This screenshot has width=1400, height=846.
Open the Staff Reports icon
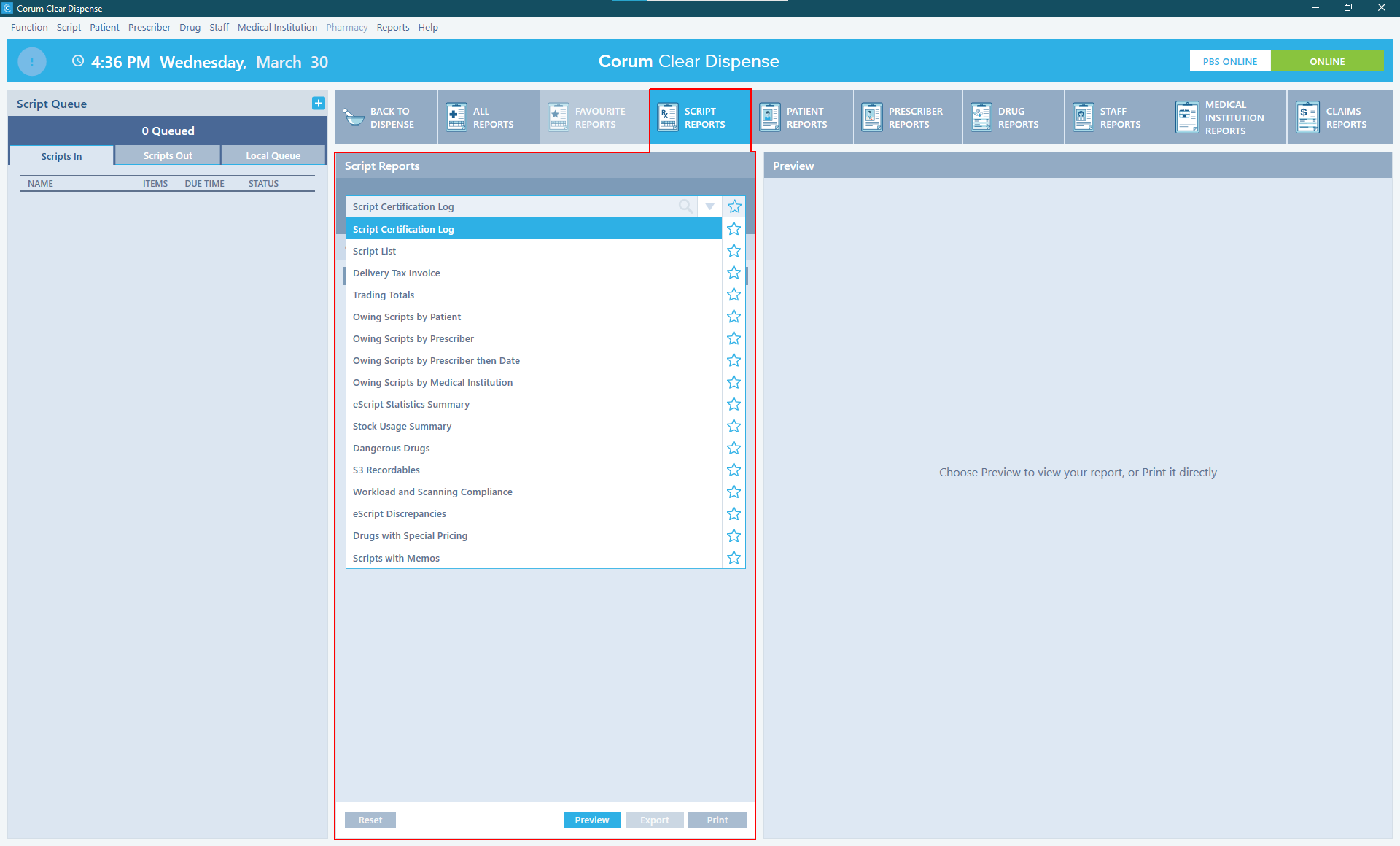[x=1084, y=117]
